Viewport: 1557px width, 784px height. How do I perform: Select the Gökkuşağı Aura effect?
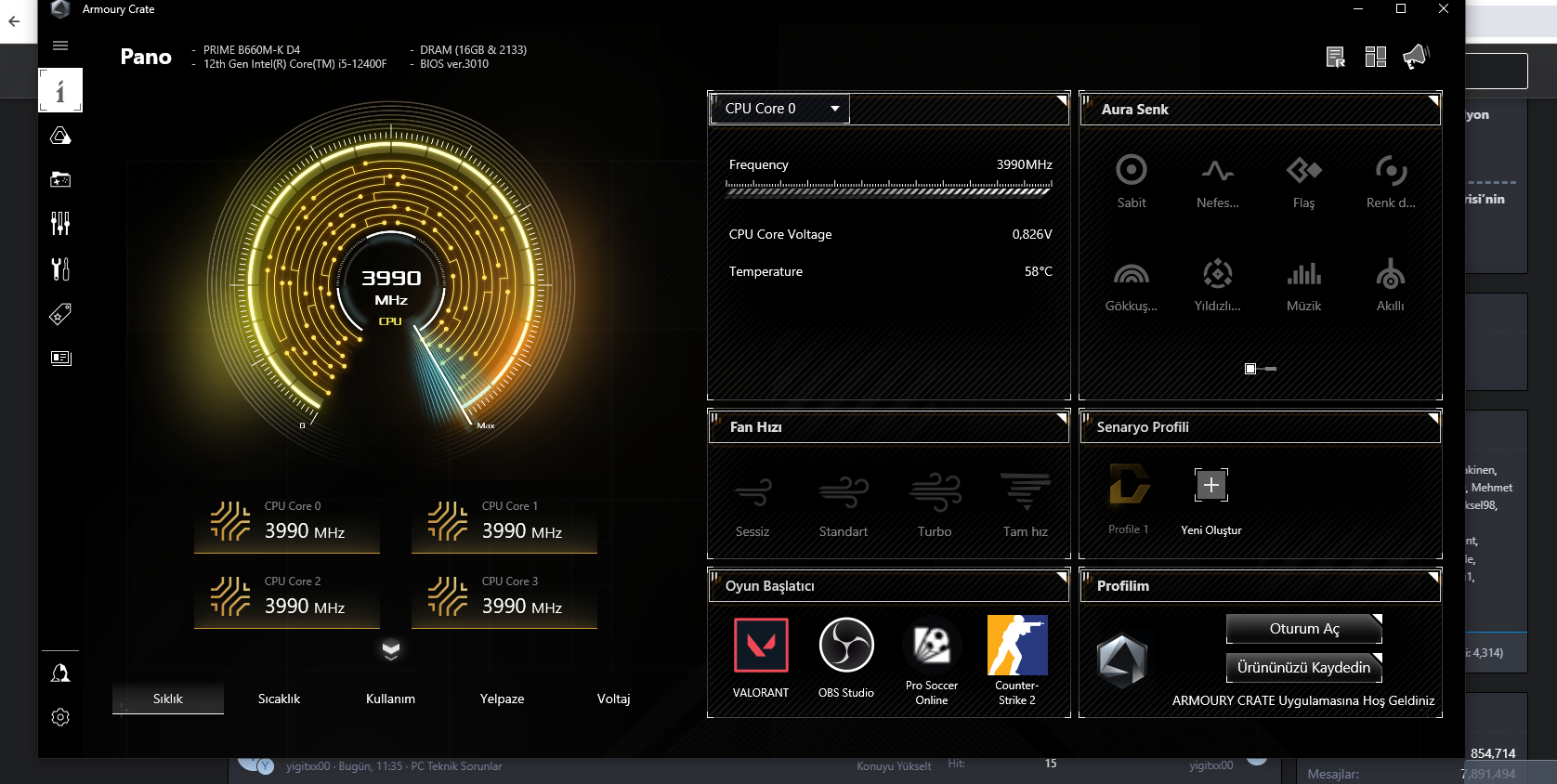click(1132, 285)
